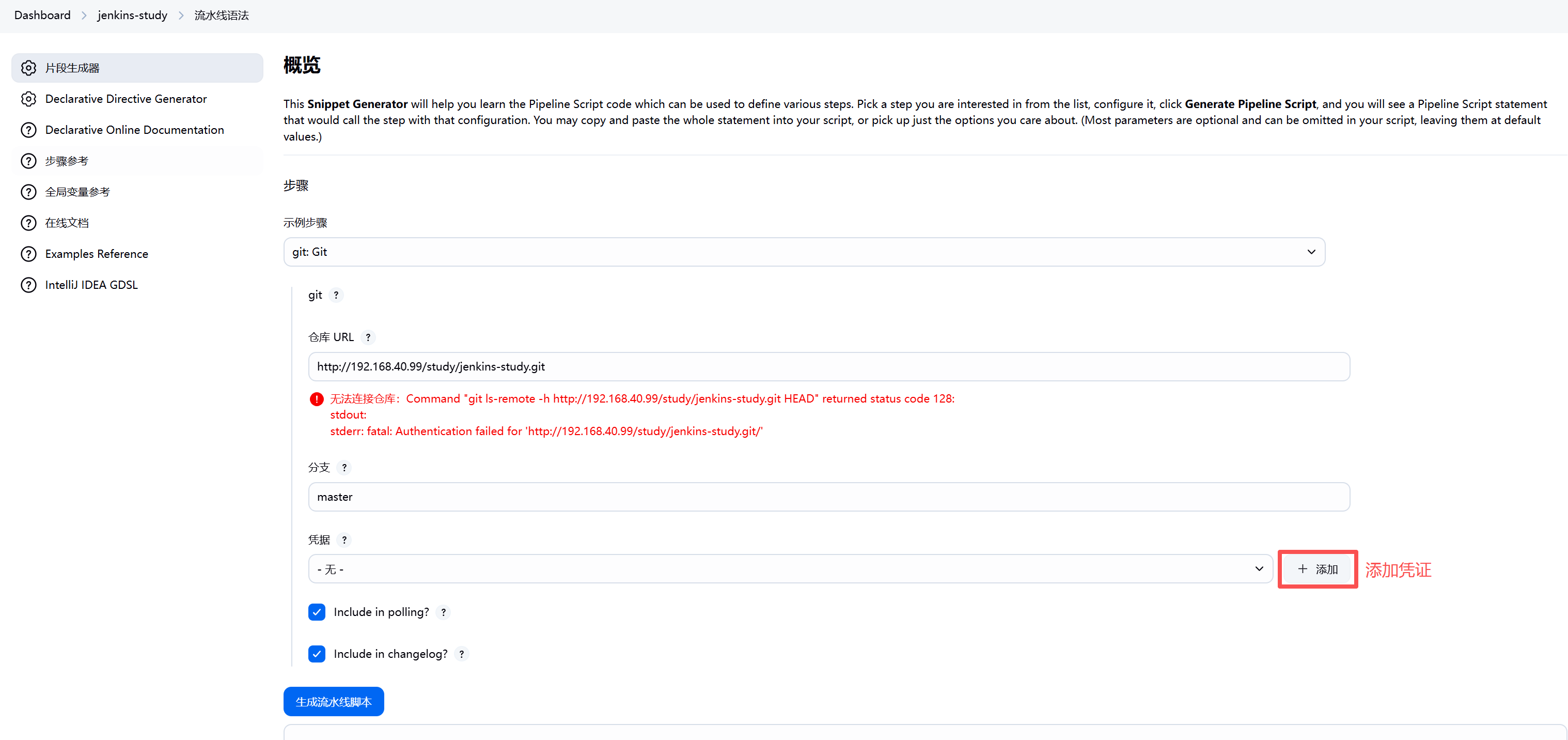Go to Dashboard in the breadcrumb

pos(42,15)
